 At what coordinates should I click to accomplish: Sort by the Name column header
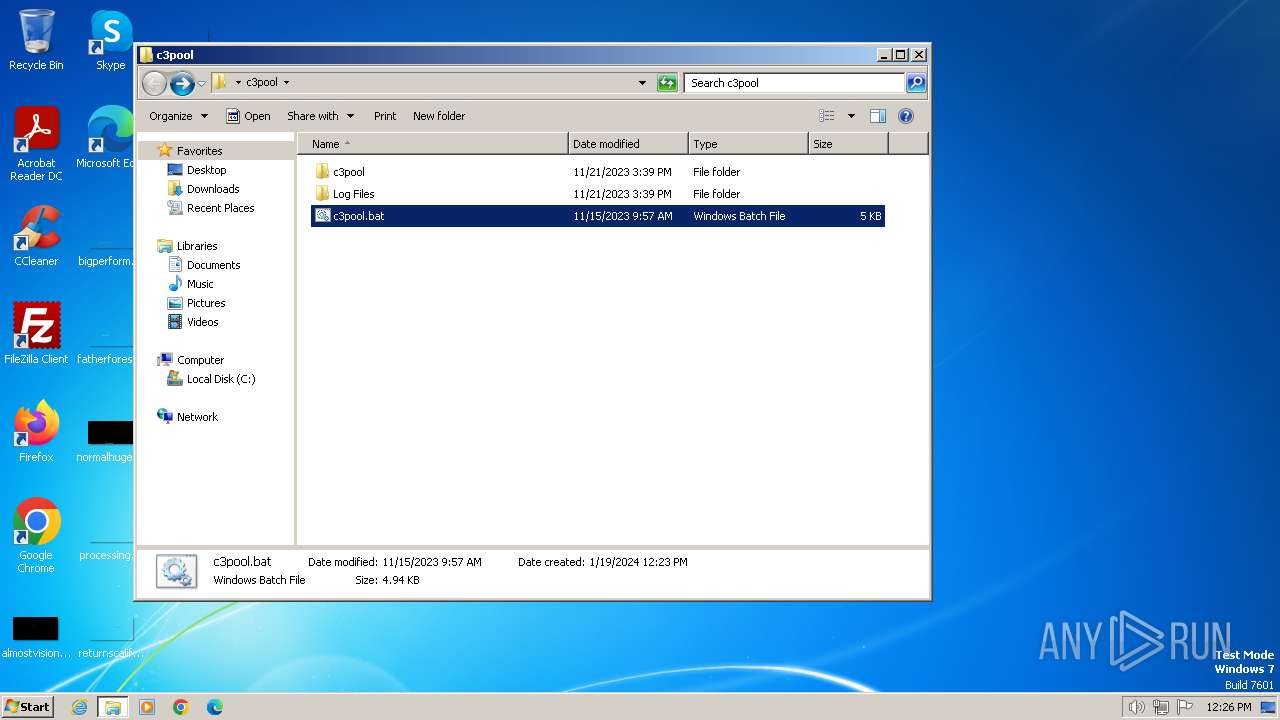tap(432, 144)
